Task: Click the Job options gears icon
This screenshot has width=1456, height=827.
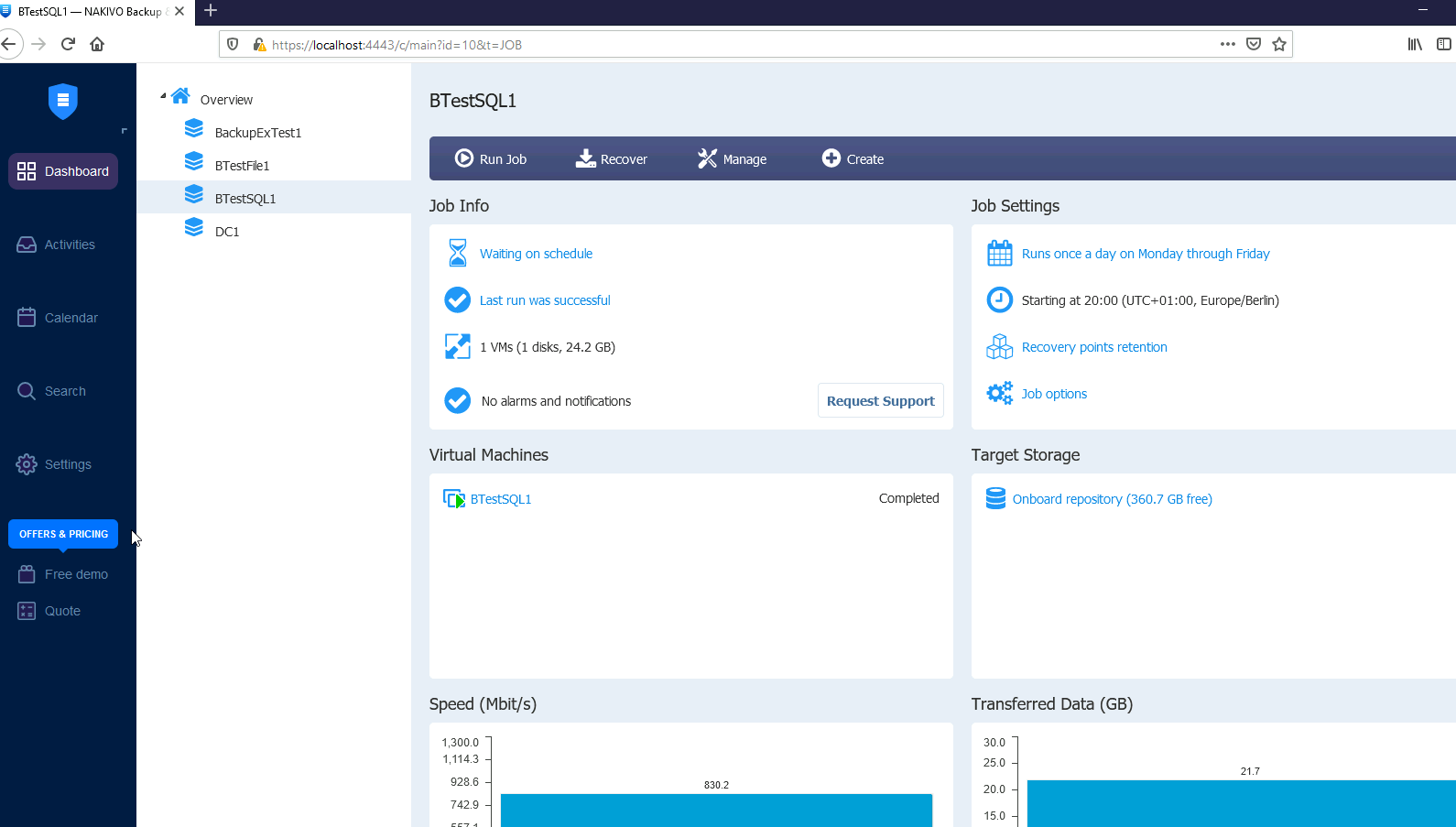Action: (x=1000, y=393)
